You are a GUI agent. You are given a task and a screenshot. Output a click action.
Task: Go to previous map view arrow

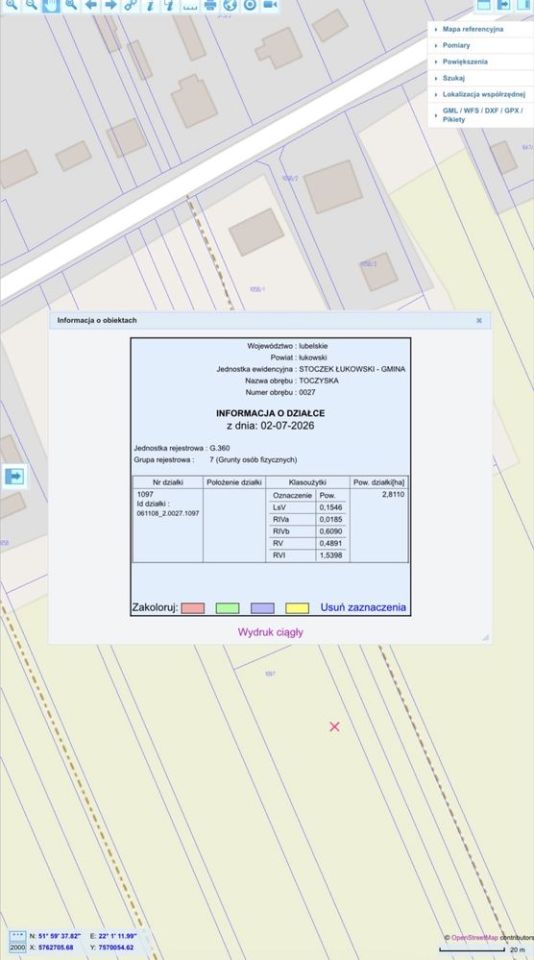click(x=91, y=6)
